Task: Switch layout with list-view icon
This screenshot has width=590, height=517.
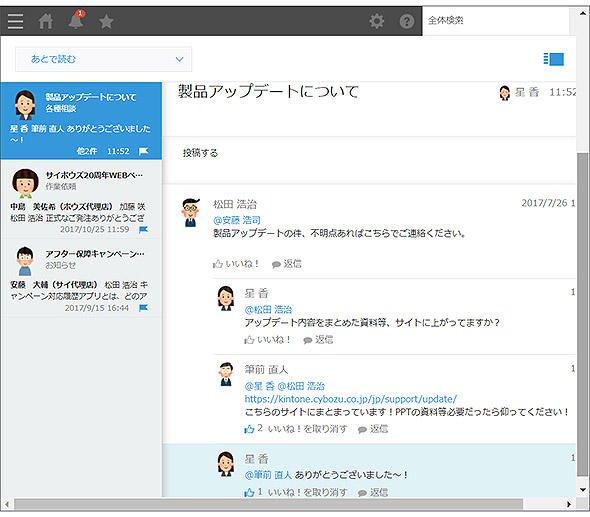Action: tap(554, 59)
